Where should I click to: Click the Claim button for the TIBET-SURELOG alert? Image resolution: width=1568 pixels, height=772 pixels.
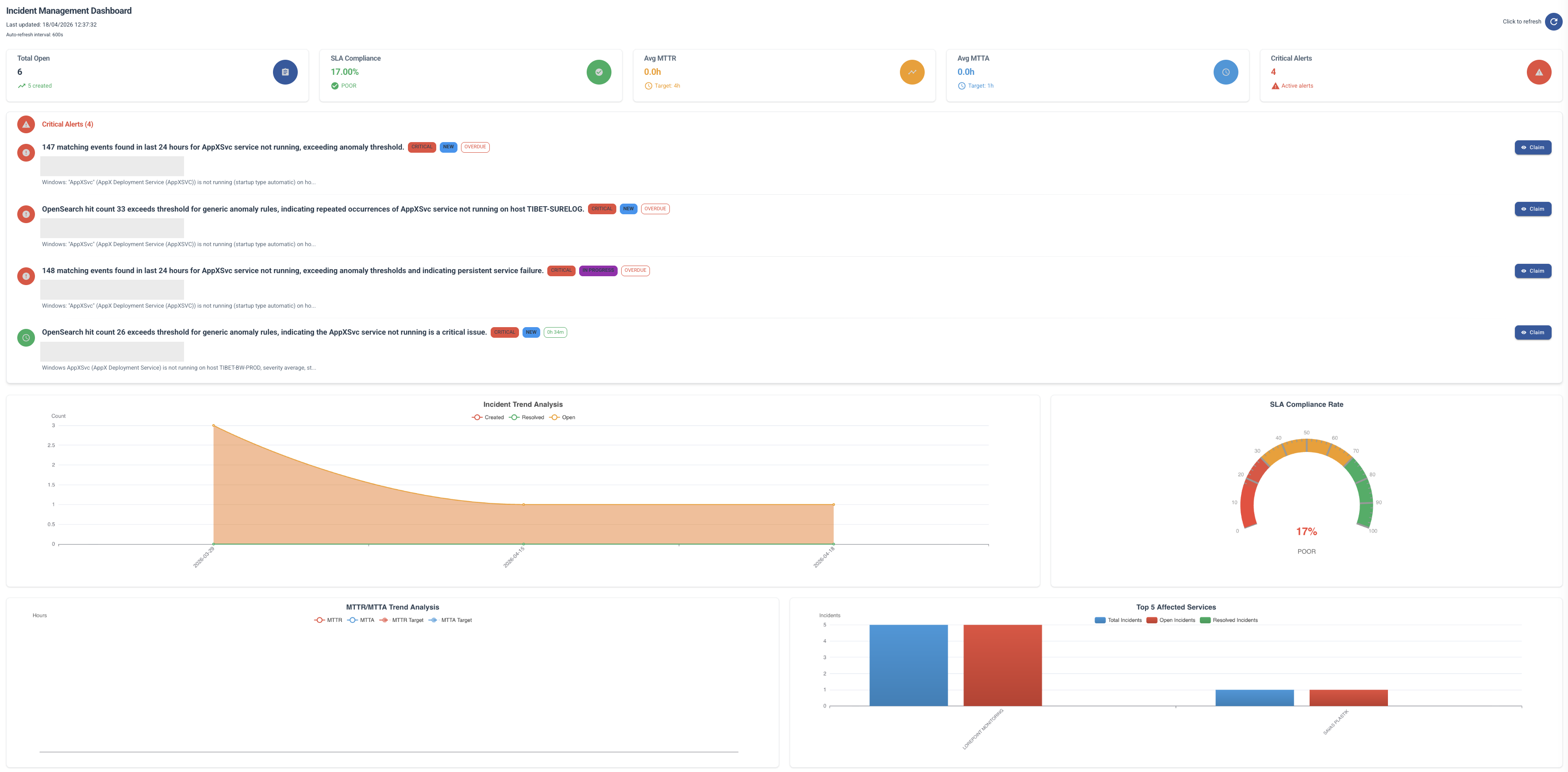coord(1533,209)
